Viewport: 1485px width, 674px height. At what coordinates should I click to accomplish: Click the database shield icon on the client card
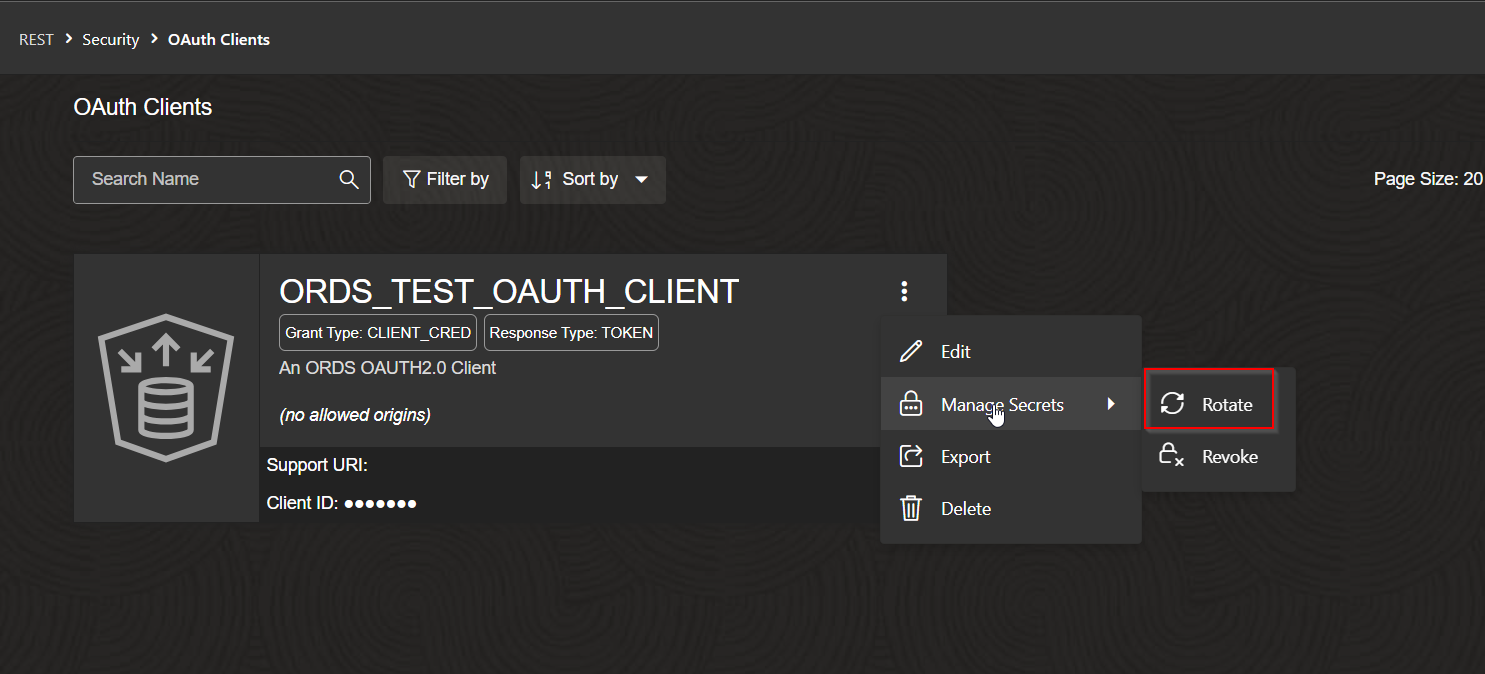click(x=166, y=388)
